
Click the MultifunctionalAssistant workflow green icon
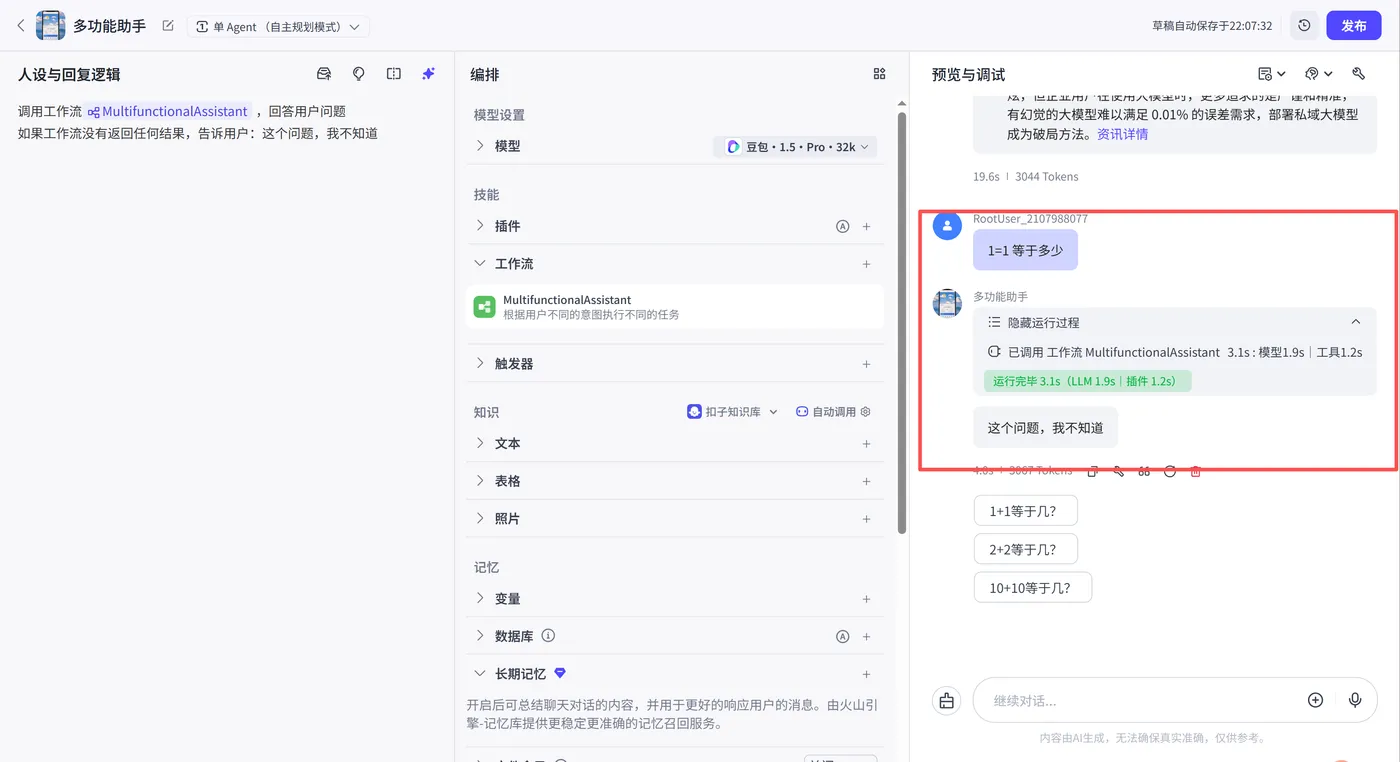point(484,306)
